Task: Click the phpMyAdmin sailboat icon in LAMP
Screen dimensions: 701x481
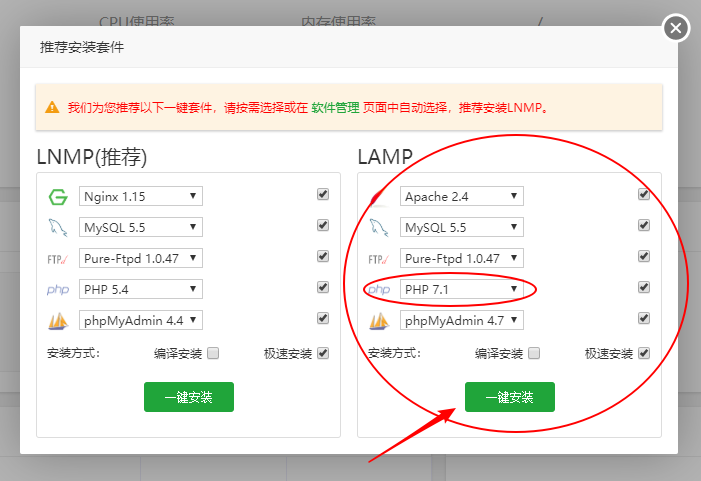Action: pos(379,321)
